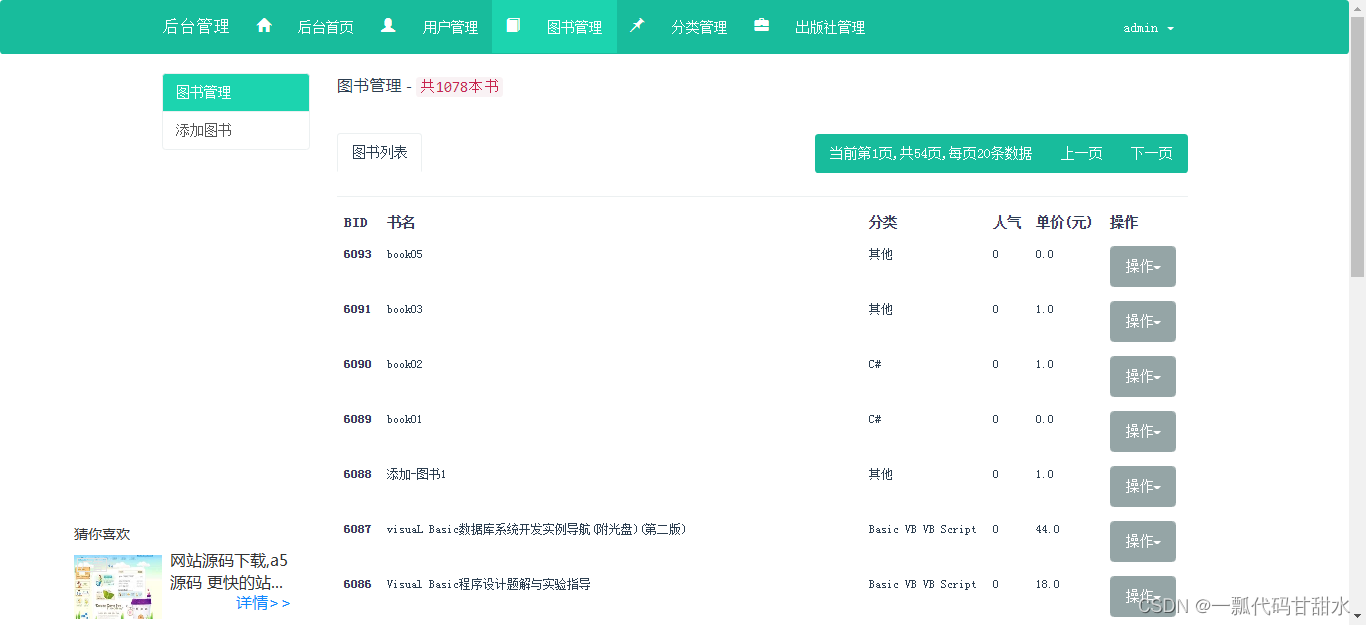The height and width of the screenshot is (625, 1366).
Task: Select 分类管理 in the top menu
Action: [x=699, y=27]
